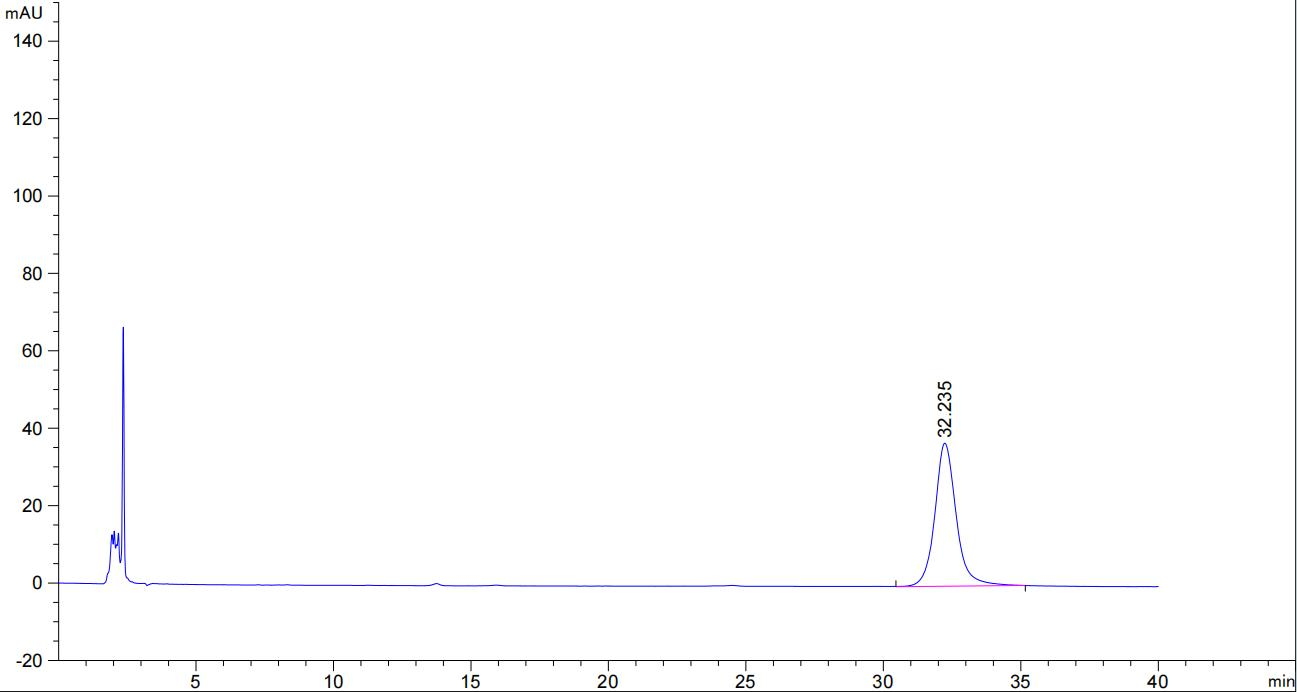Click the 140 value on the y-axis

click(29, 41)
